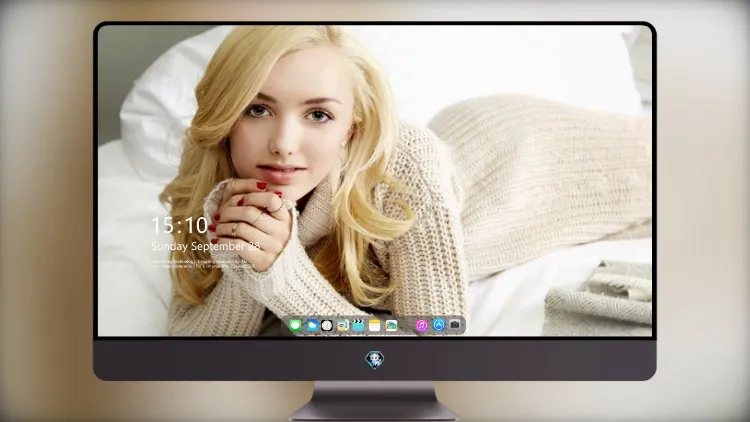The image size is (750, 422).
Task: Open the yellow Notes app in dock
Action: pyautogui.click(x=375, y=325)
